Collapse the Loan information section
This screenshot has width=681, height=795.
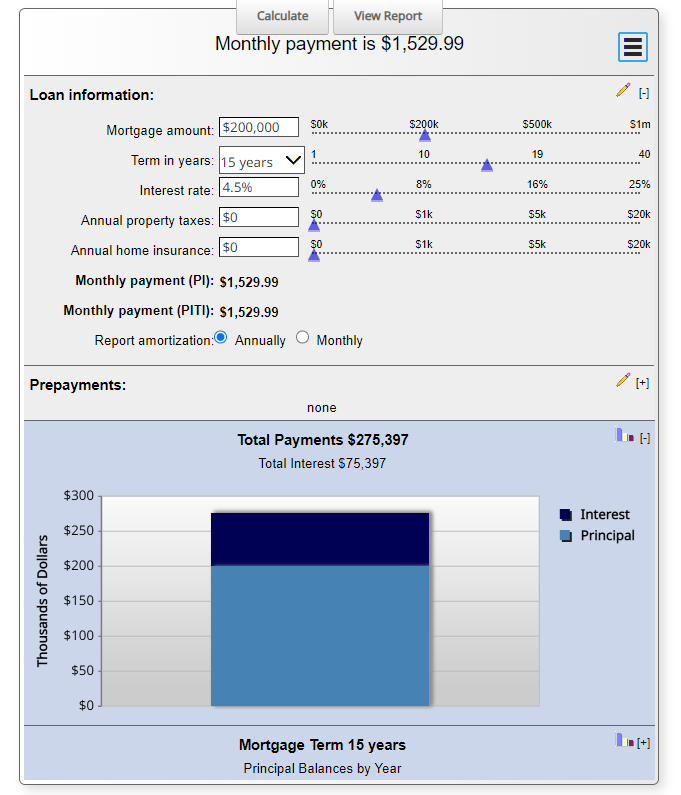point(644,93)
